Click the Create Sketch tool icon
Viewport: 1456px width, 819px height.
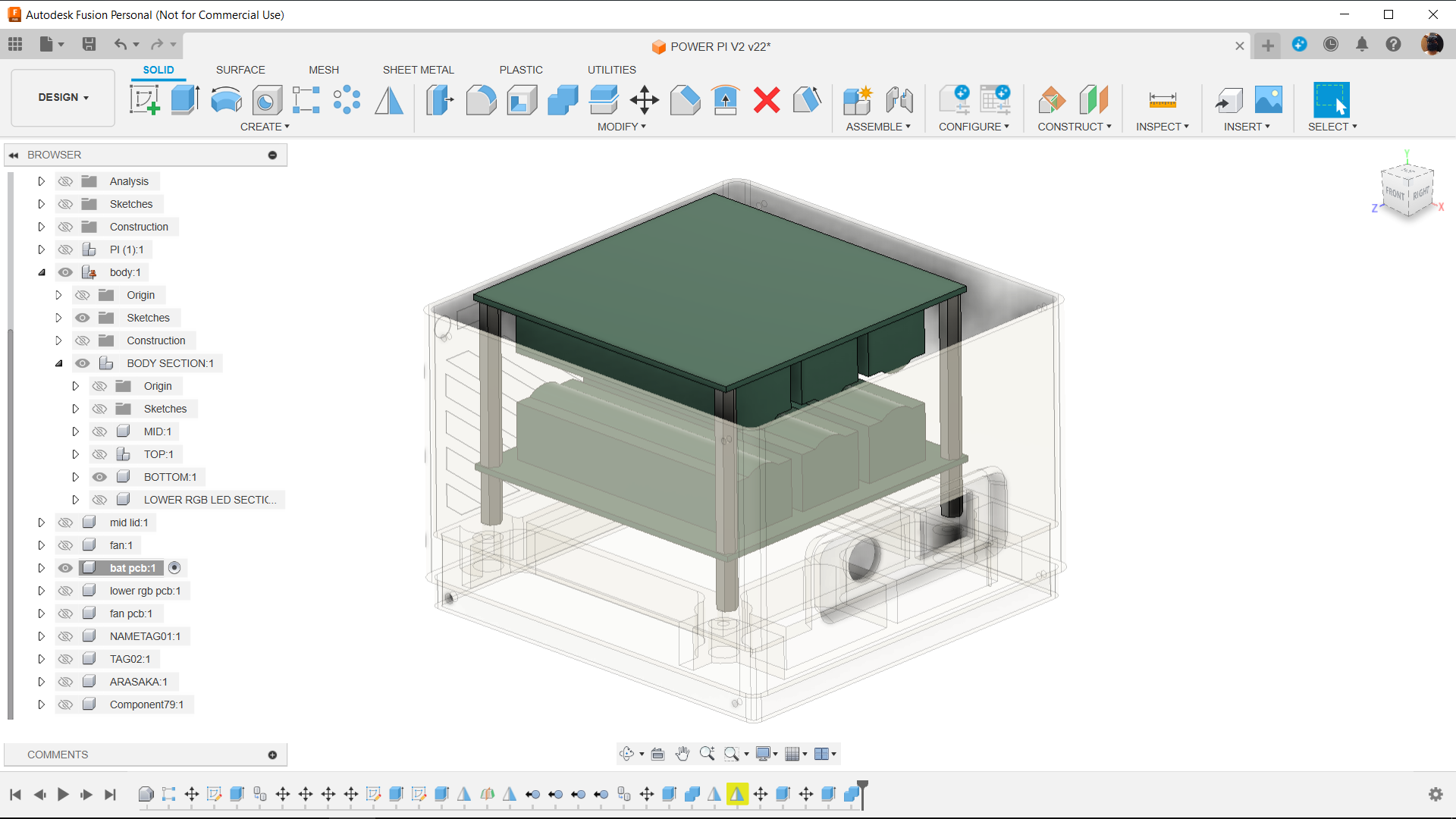pyautogui.click(x=144, y=99)
